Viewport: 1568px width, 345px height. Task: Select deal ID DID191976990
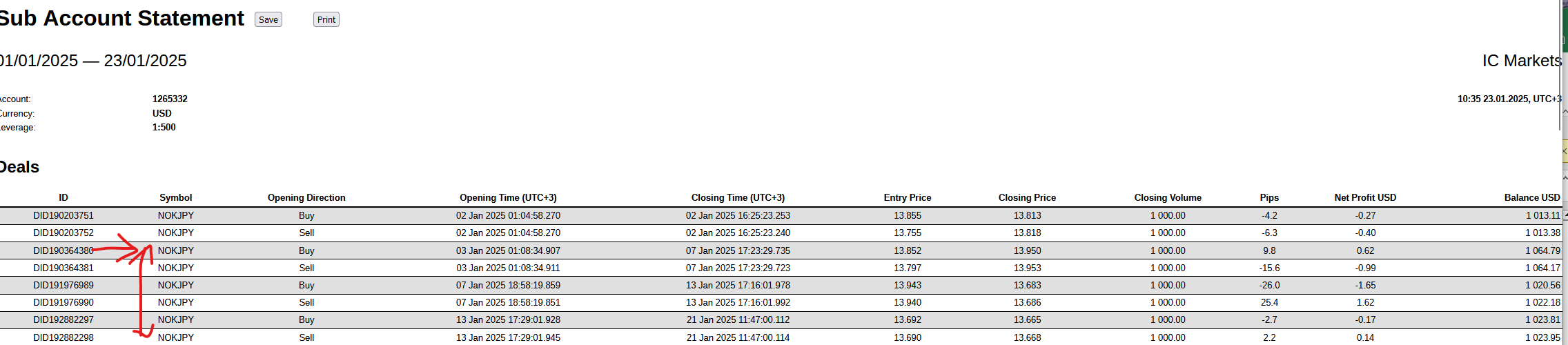[x=63, y=302]
